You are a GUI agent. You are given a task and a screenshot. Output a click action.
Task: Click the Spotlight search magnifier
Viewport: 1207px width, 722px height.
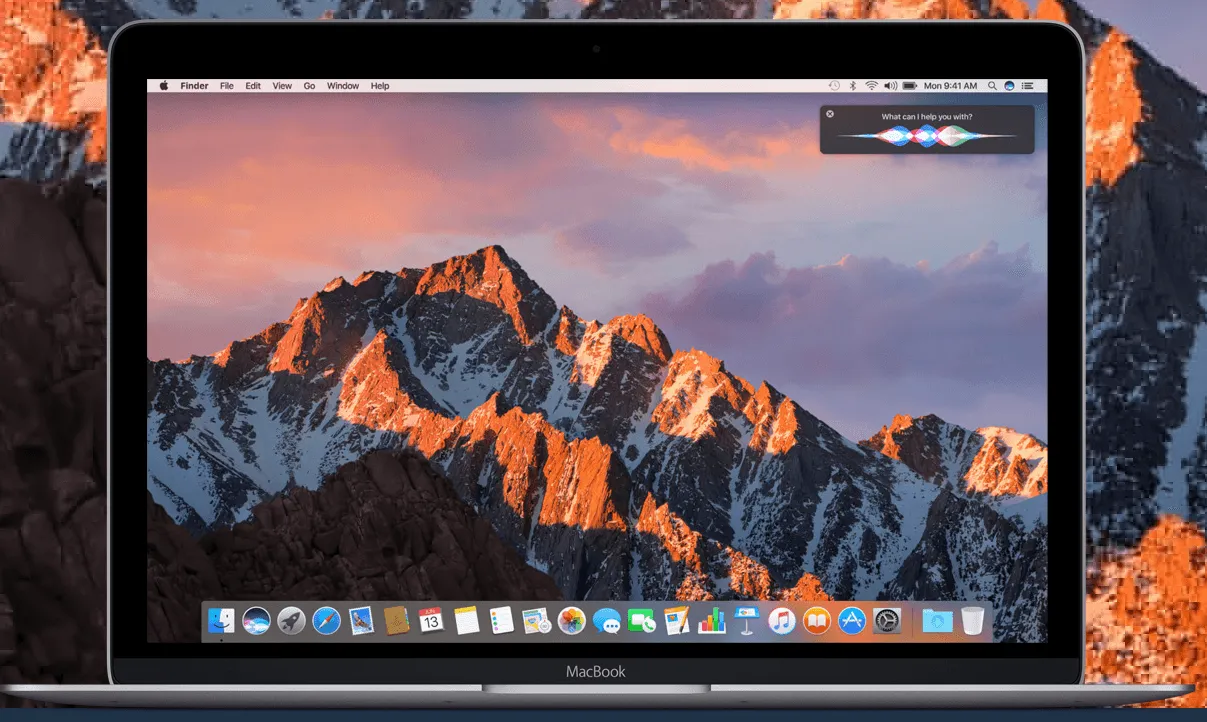[x=992, y=86]
